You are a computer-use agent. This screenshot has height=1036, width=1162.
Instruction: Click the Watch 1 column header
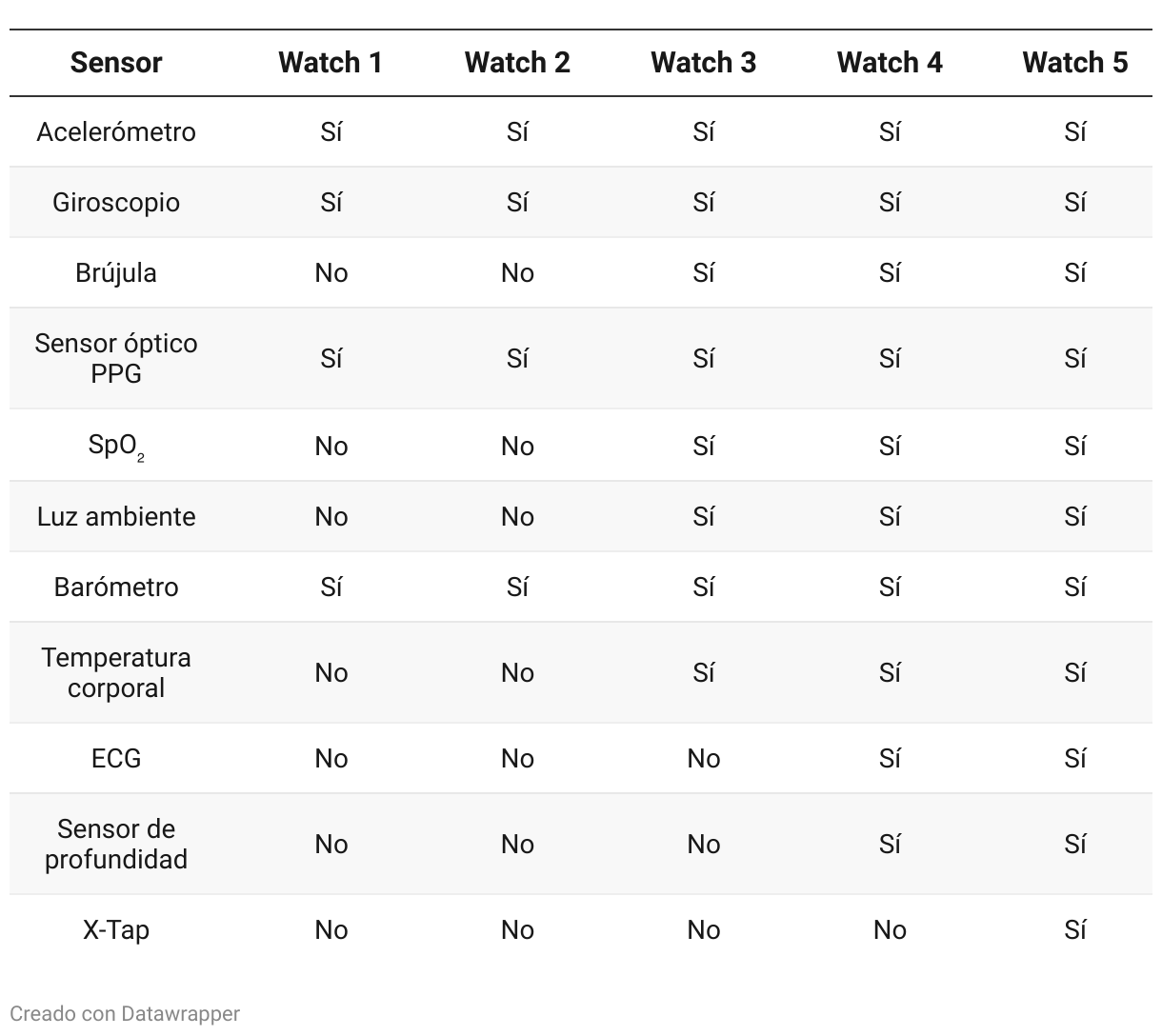coord(331,63)
